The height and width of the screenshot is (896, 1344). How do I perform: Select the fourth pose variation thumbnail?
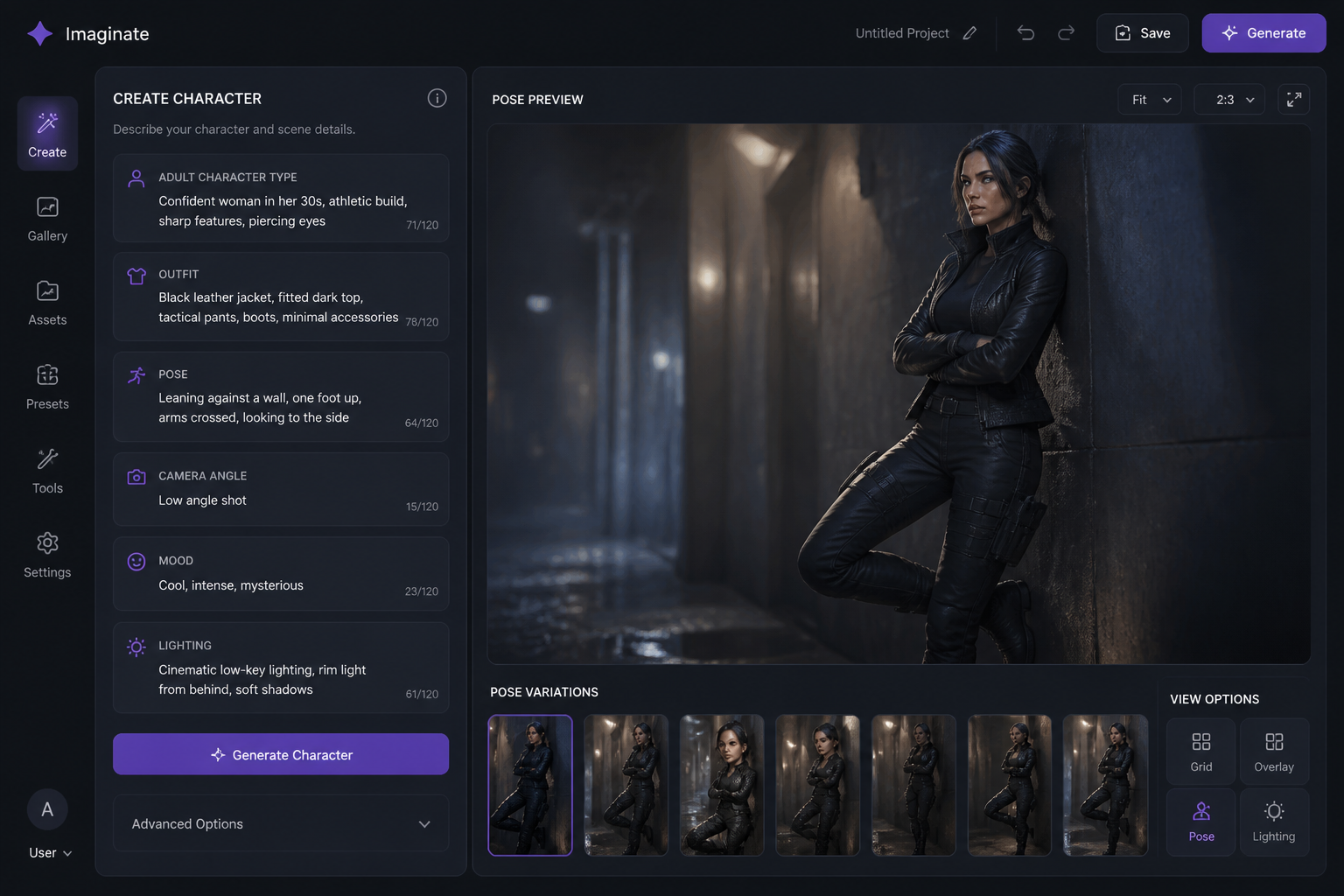coord(817,785)
